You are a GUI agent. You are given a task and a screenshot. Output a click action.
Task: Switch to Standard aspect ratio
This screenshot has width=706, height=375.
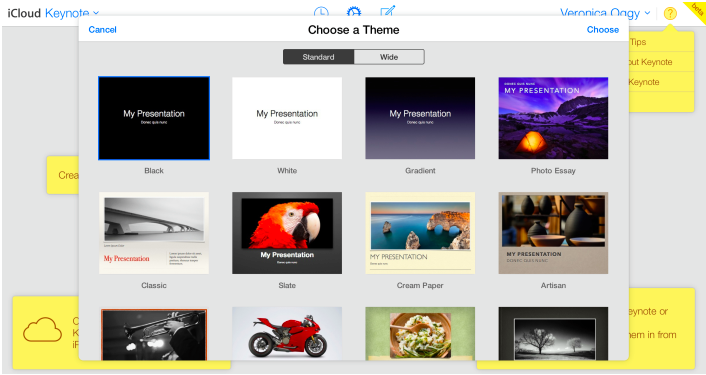(318, 57)
